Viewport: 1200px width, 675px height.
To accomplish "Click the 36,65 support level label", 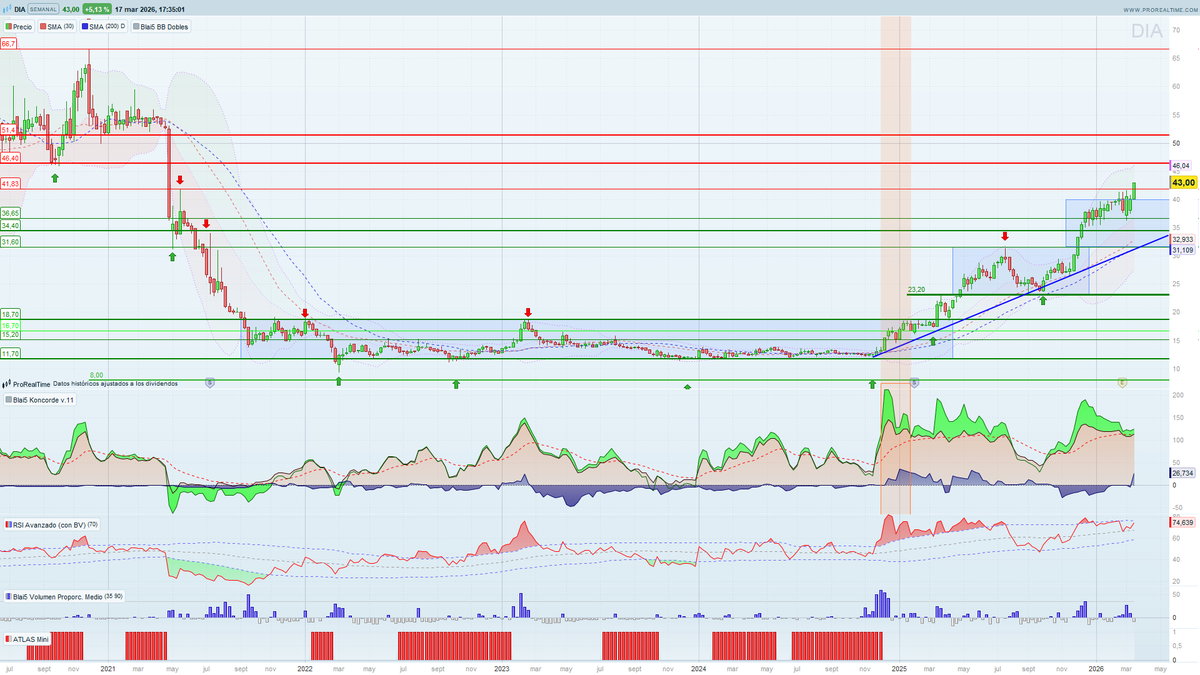I will click(x=11, y=213).
